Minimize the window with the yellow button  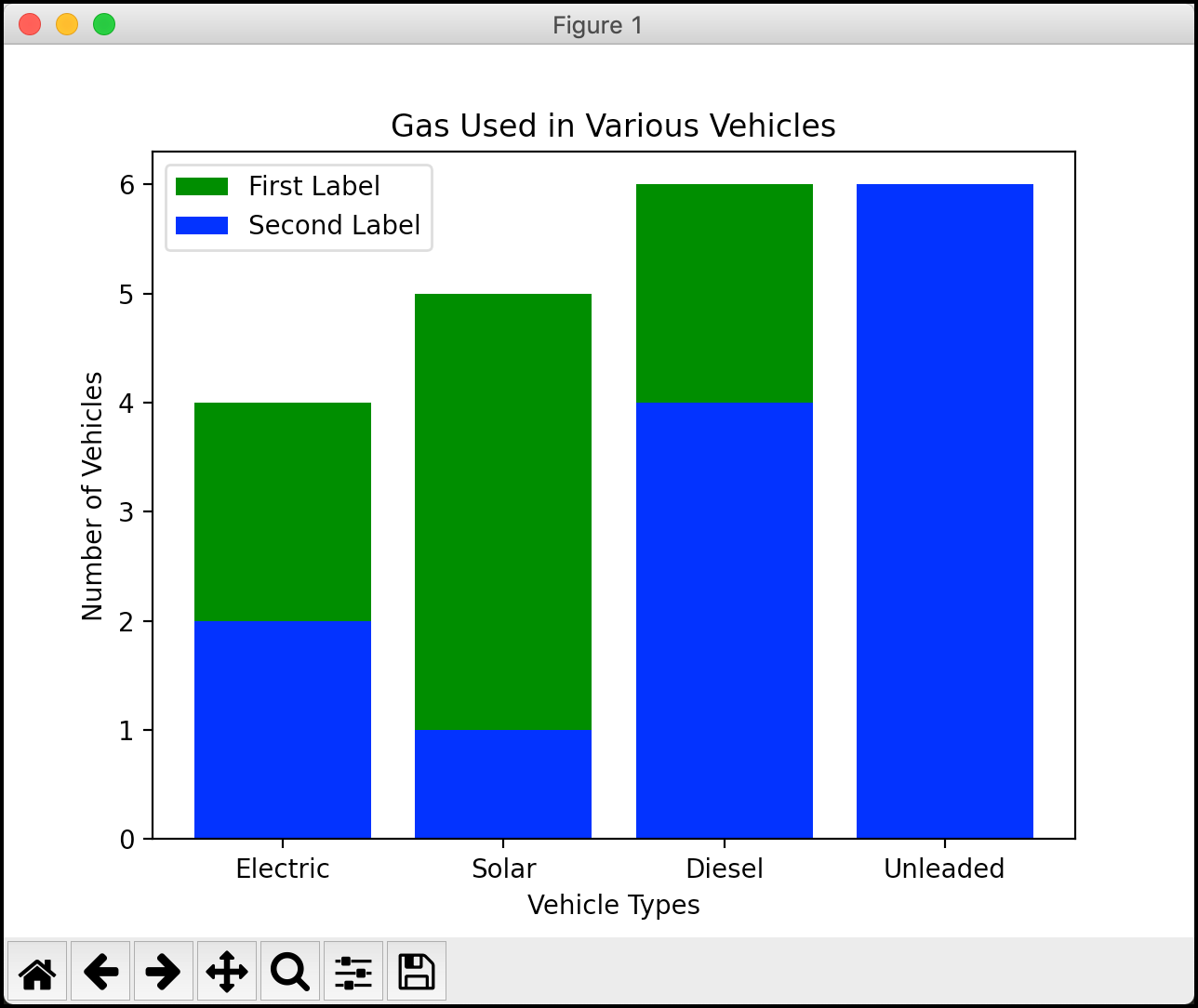(67, 25)
